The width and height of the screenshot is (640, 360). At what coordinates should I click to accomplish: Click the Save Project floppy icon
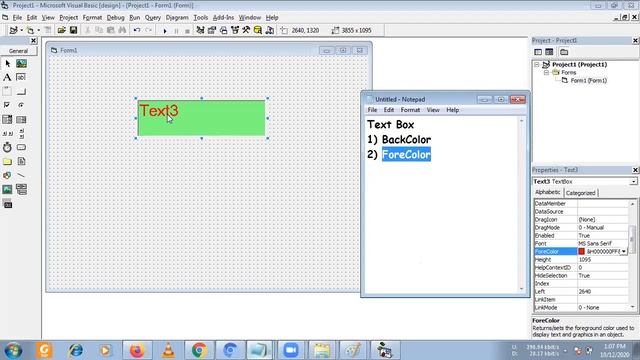[x=73, y=30]
